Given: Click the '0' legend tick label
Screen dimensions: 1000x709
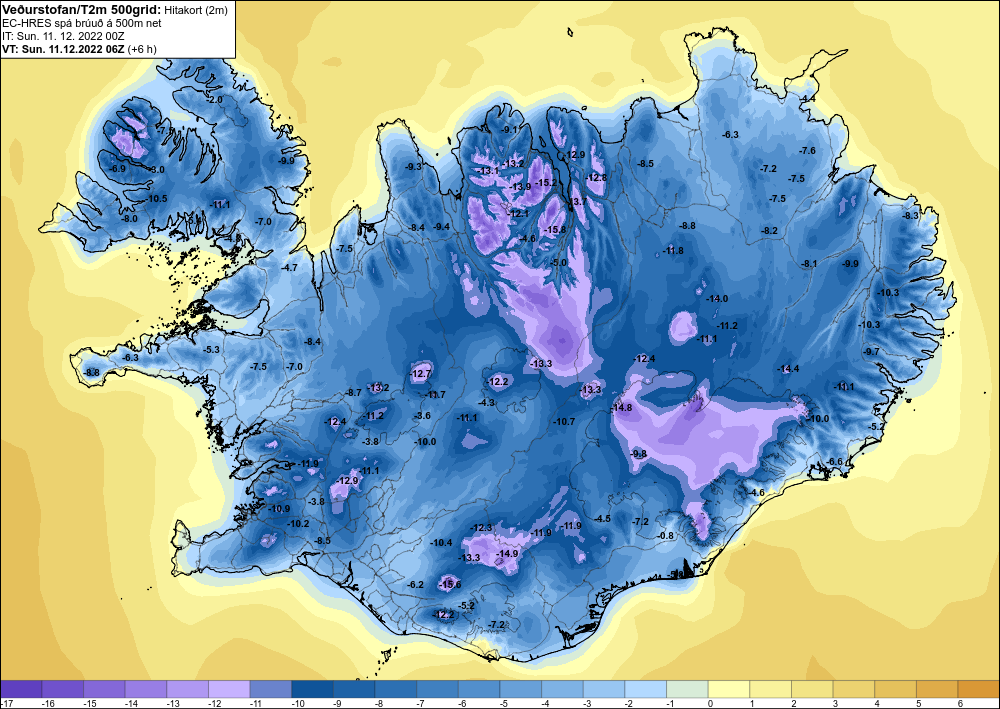Looking at the screenshot, I should 710,703.
